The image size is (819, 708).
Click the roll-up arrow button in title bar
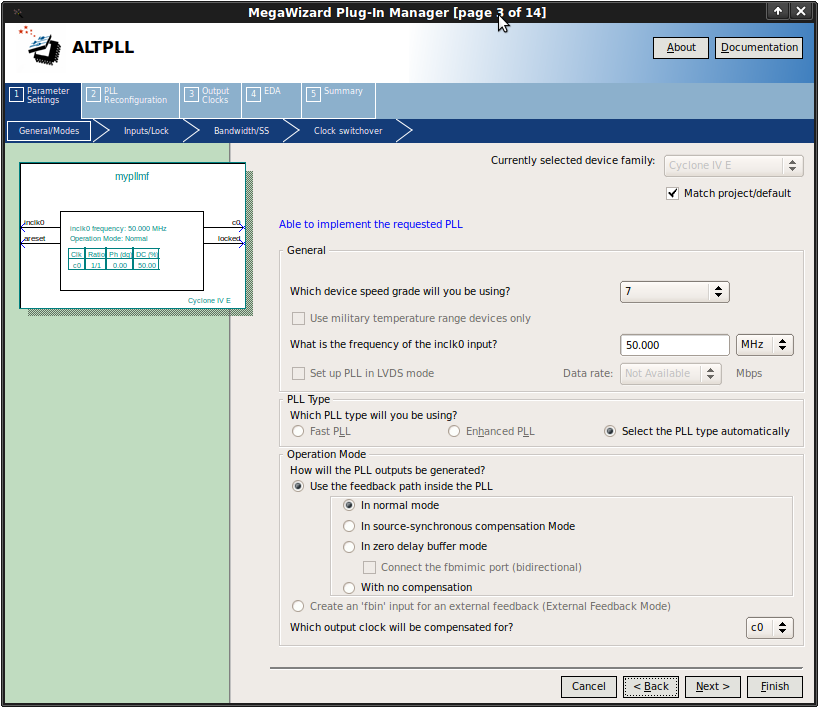pos(778,11)
